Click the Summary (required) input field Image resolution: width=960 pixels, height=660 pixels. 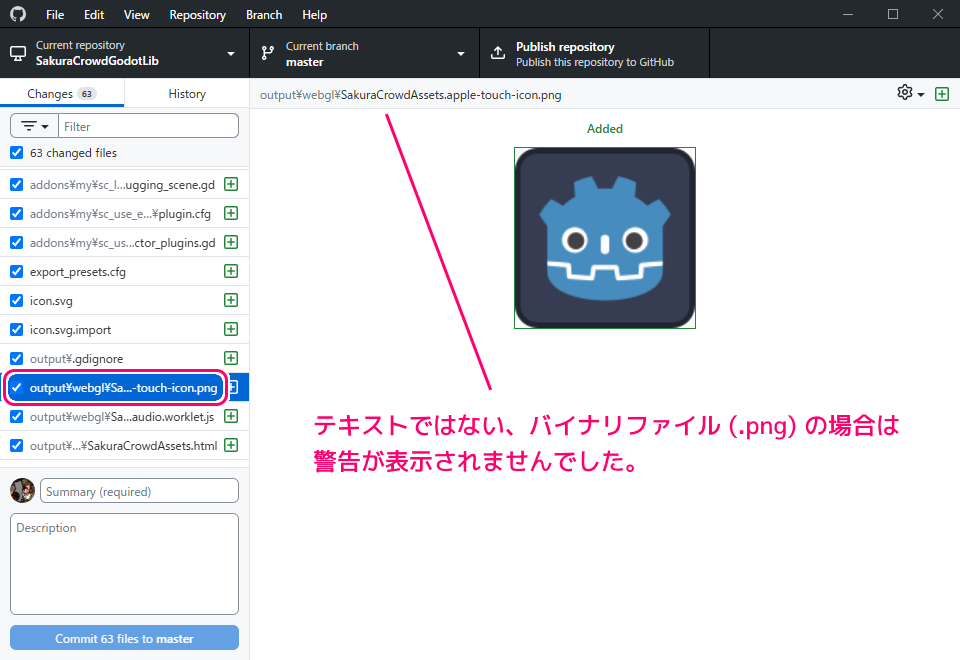pos(139,491)
